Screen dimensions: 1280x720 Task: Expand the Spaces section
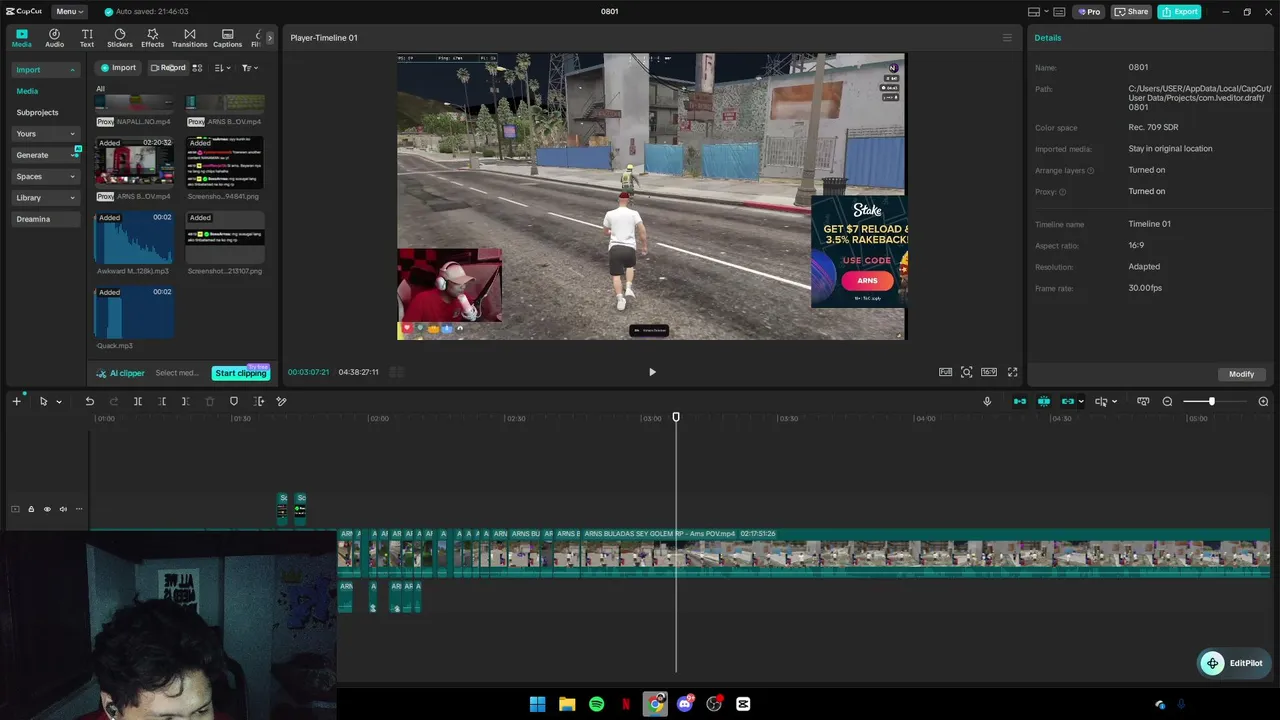pos(46,177)
